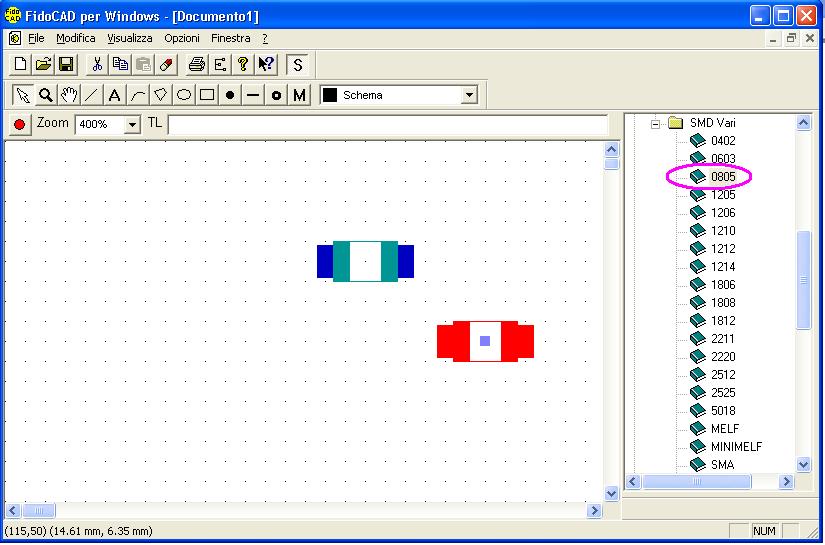The width and height of the screenshot is (825, 545).
Task: Select the hand pan tool
Action: click(69, 95)
